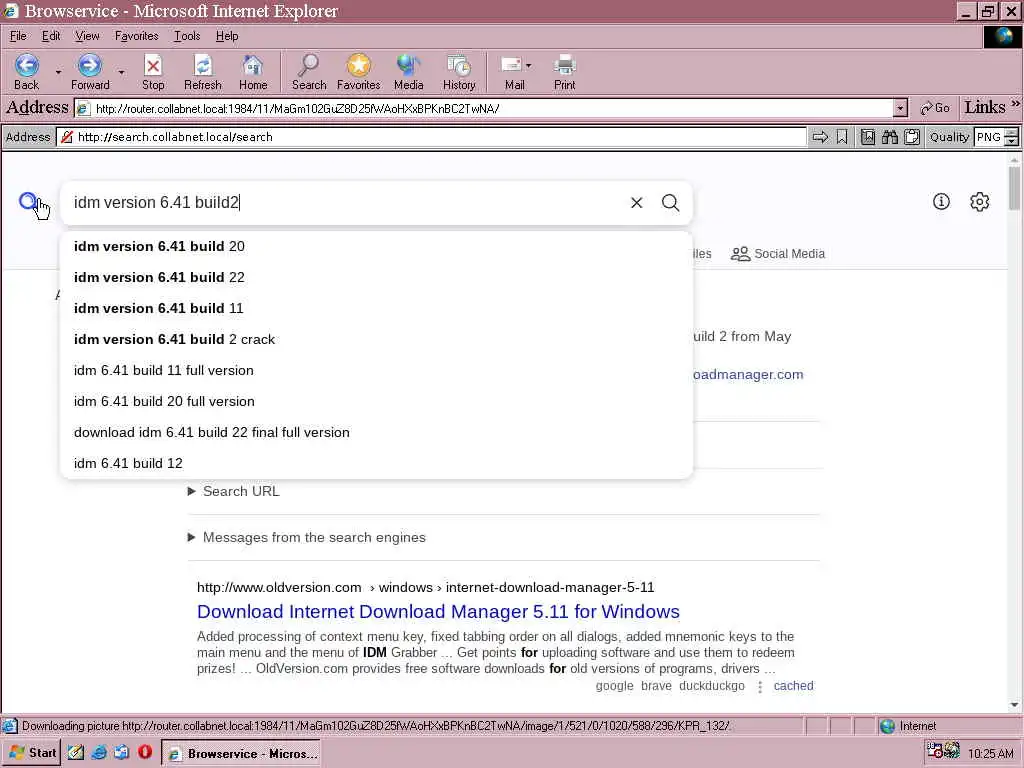Choose suggestion 'idm 6.41 build 12'
Screen dimensions: 1024x768
[x=376, y=463]
